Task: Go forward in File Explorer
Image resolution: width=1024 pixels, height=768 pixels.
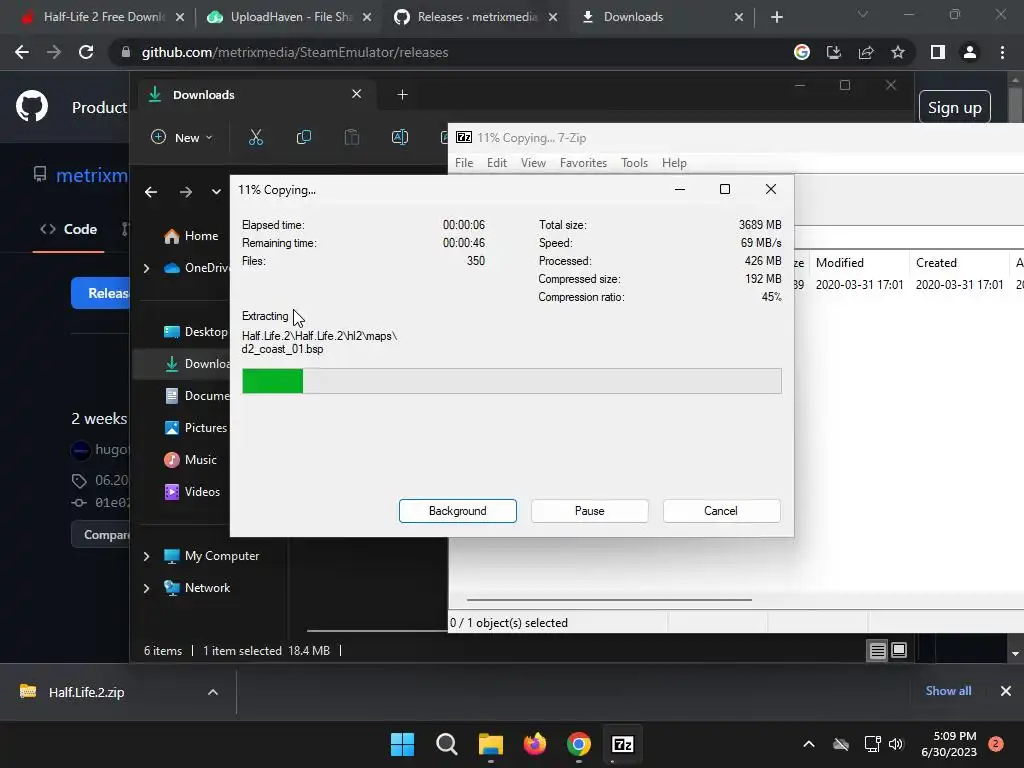Action: point(185,191)
